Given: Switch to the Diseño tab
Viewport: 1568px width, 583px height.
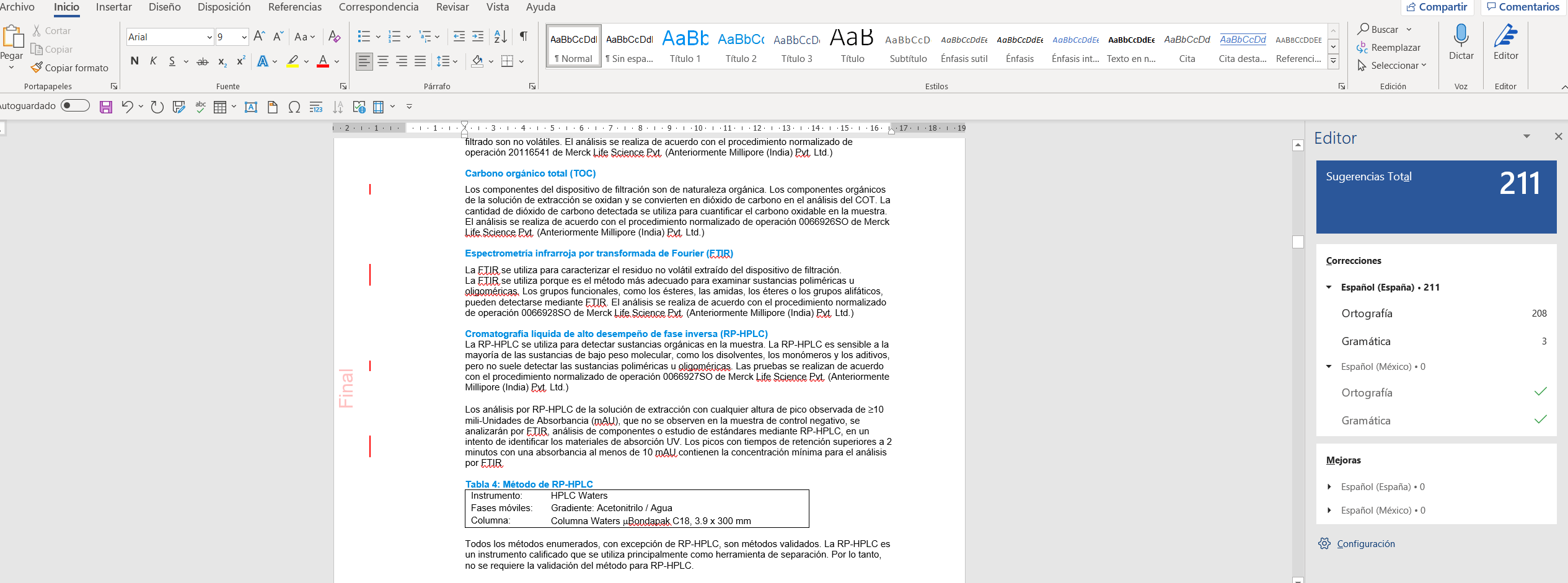Looking at the screenshot, I should click(165, 7).
